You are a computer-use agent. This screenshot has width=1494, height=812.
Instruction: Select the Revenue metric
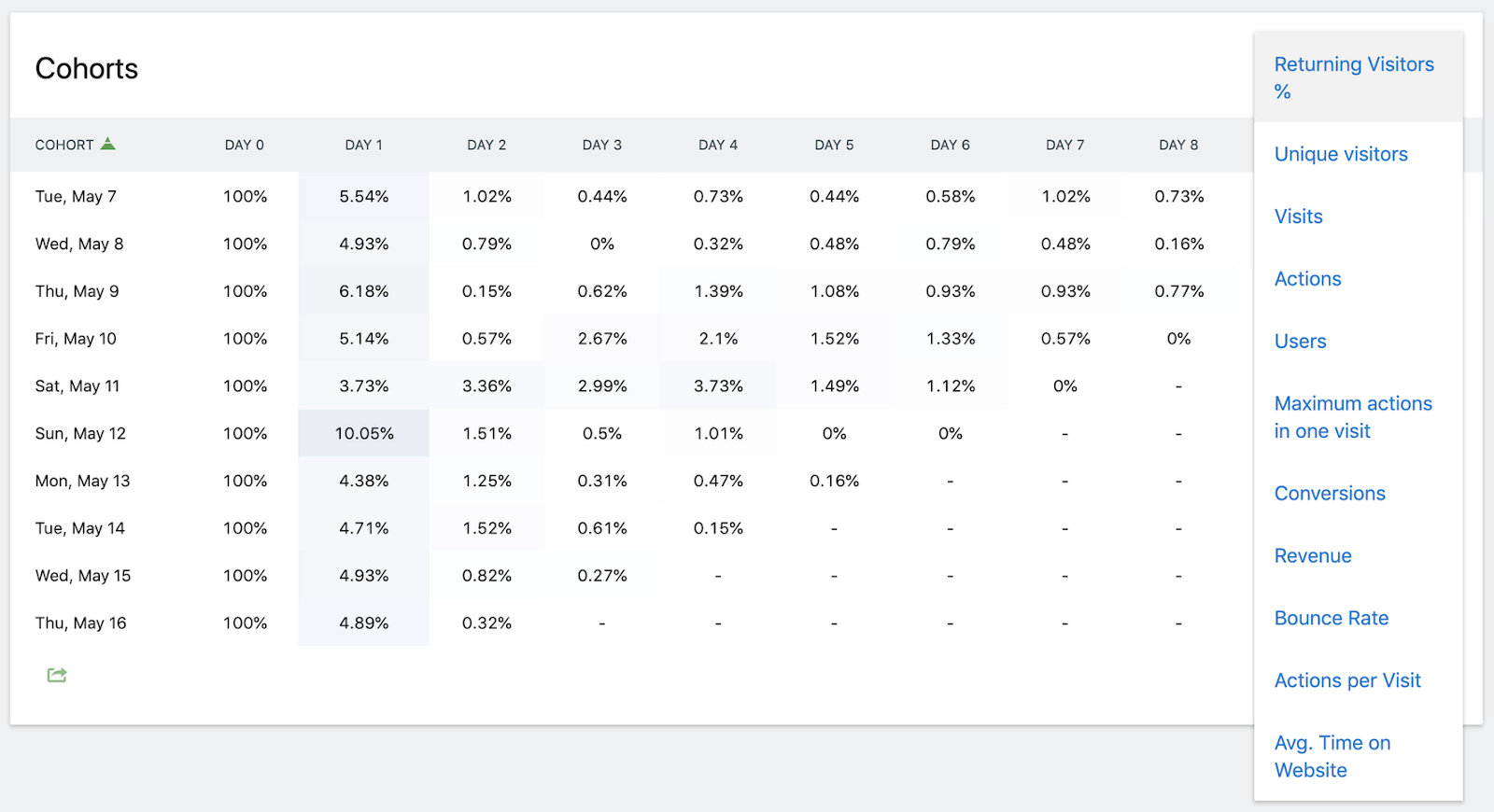(1312, 555)
